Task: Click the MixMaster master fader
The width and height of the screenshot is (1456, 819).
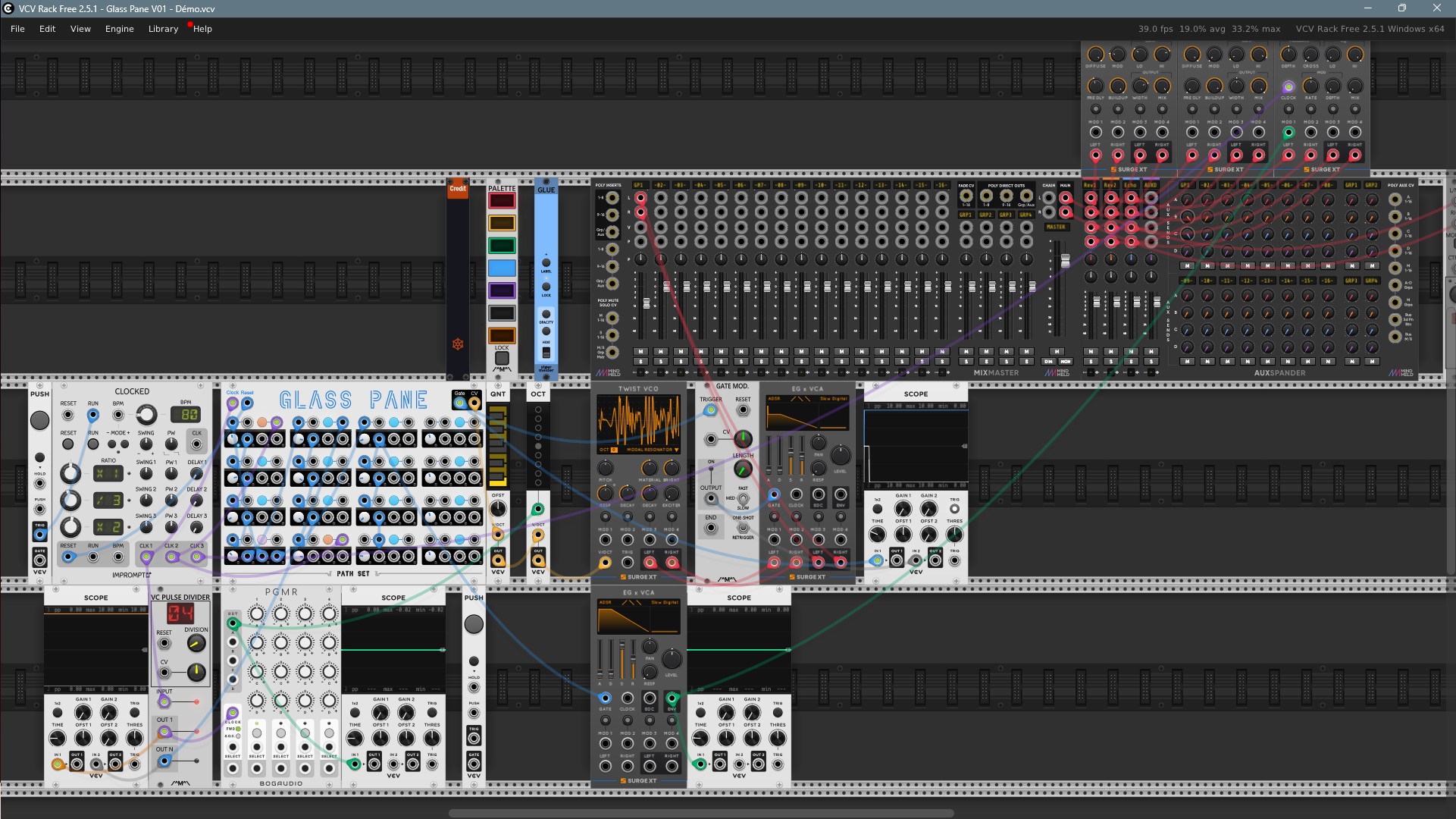Action: (1065, 261)
